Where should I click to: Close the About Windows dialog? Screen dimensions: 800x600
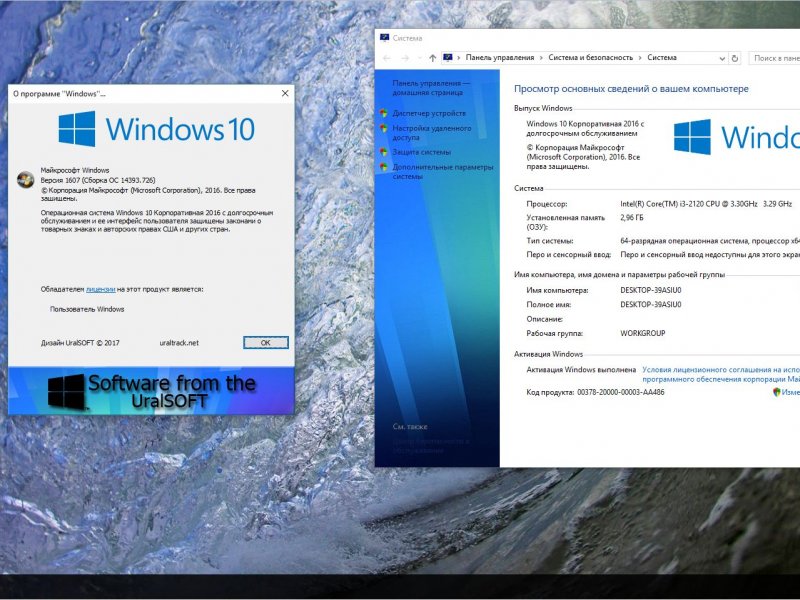285,93
